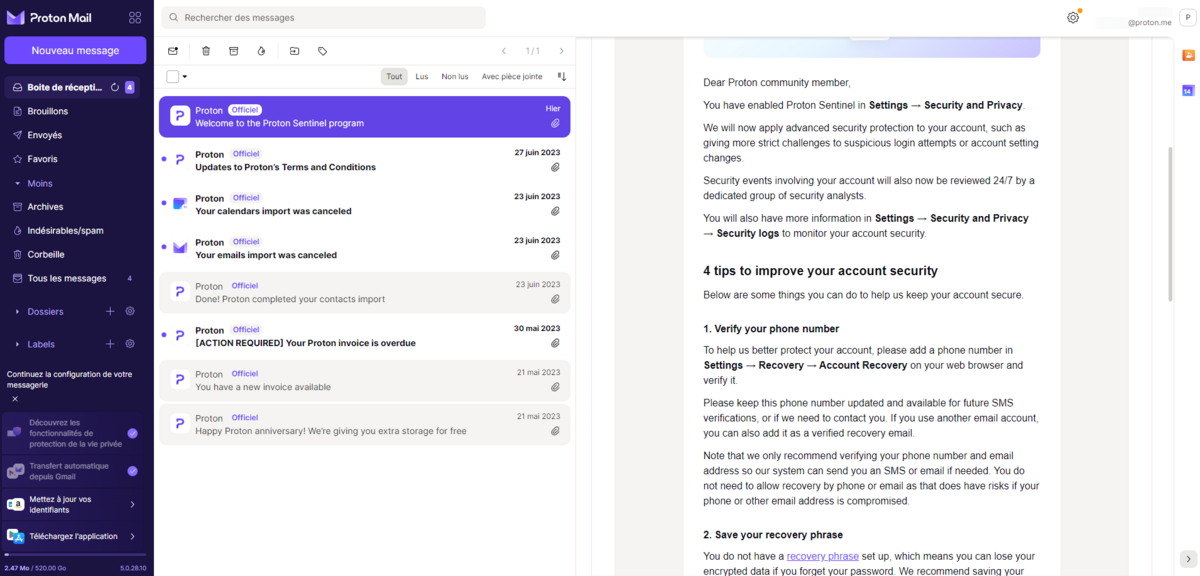Open the Téléchargez l'application step
The height and width of the screenshot is (576, 1200).
(73, 536)
